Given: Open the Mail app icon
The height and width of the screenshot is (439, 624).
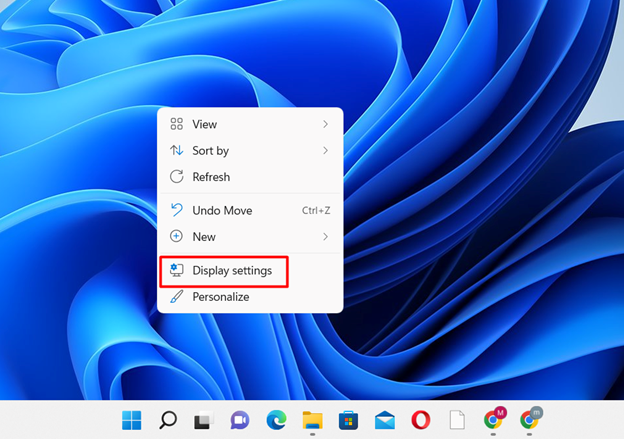Looking at the screenshot, I should click(x=385, y=420).
